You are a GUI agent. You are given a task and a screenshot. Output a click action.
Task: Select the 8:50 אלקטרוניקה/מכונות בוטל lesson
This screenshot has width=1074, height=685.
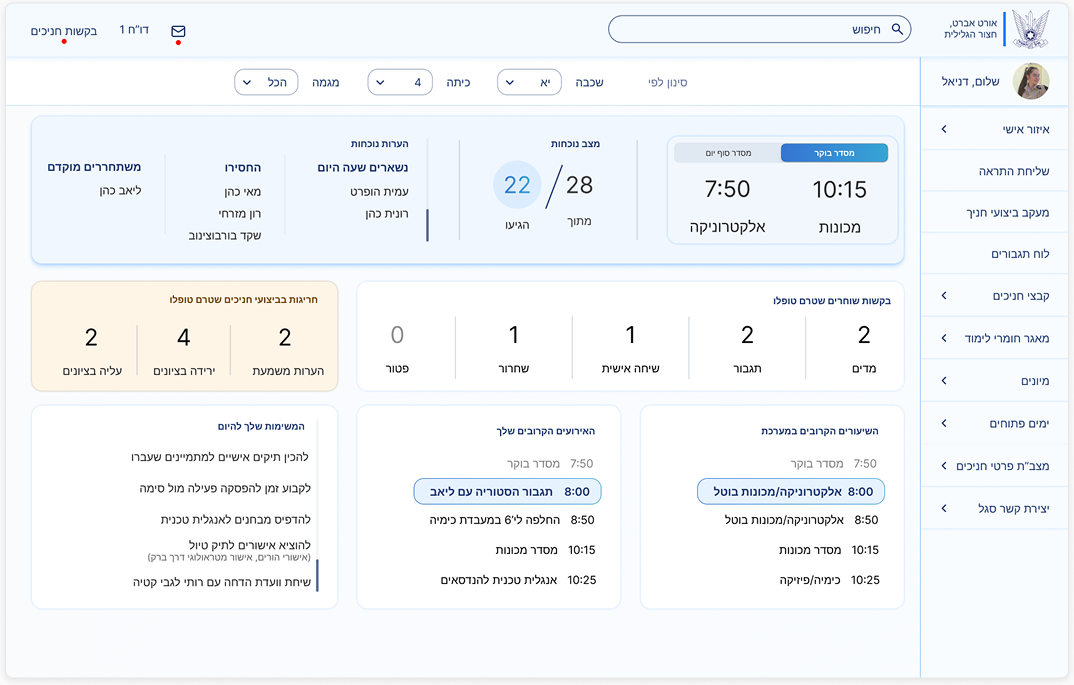point(801,520)
